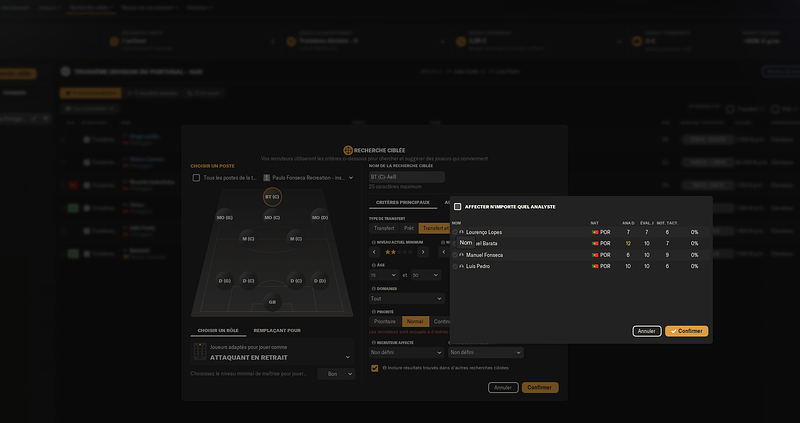
Task: Click the headset icon beside Manuel Fonseca
Action: coord(462,255)
